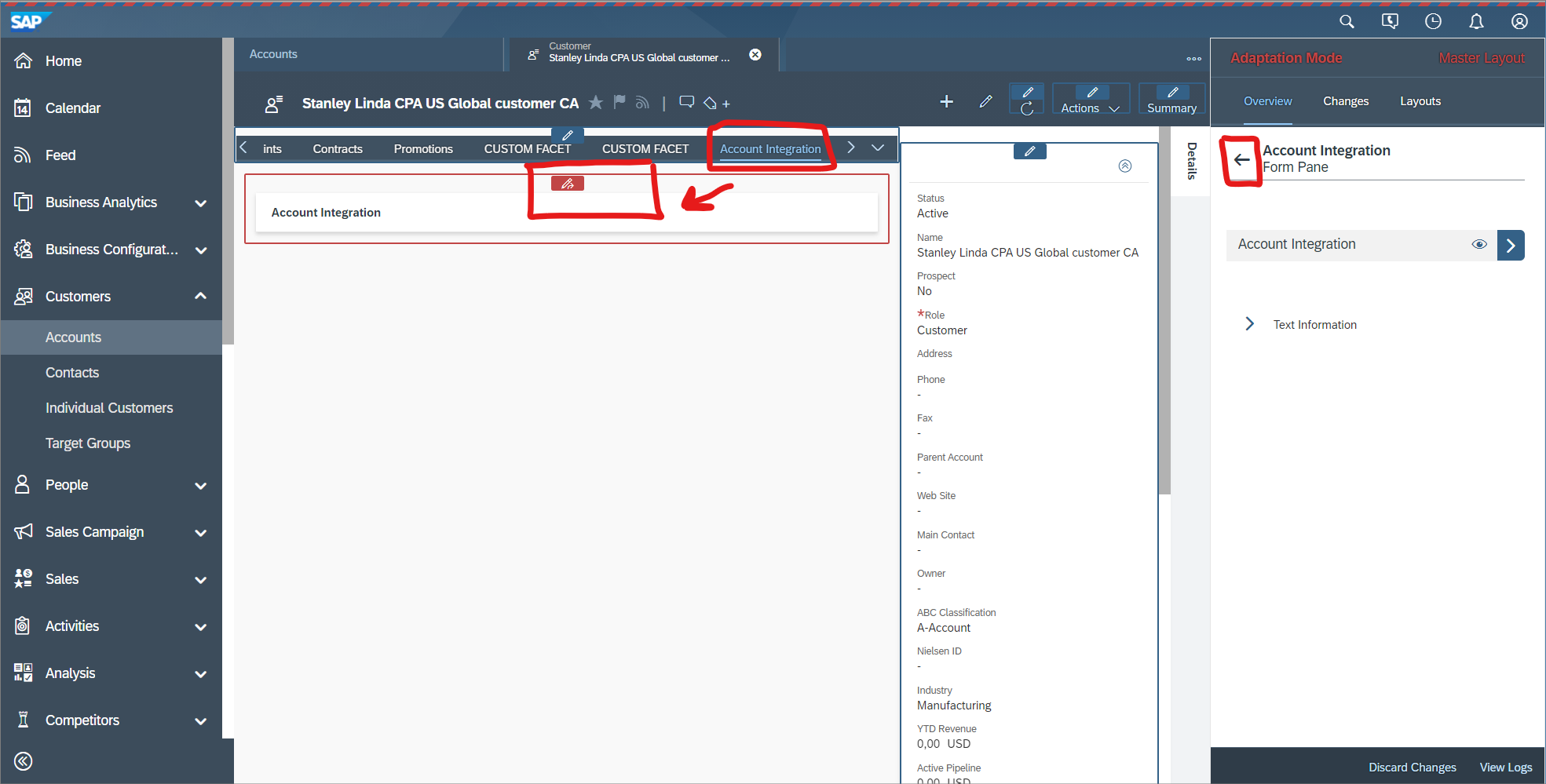
Task: Switch to the Changes tab
Action: (x=1345, y=101)
